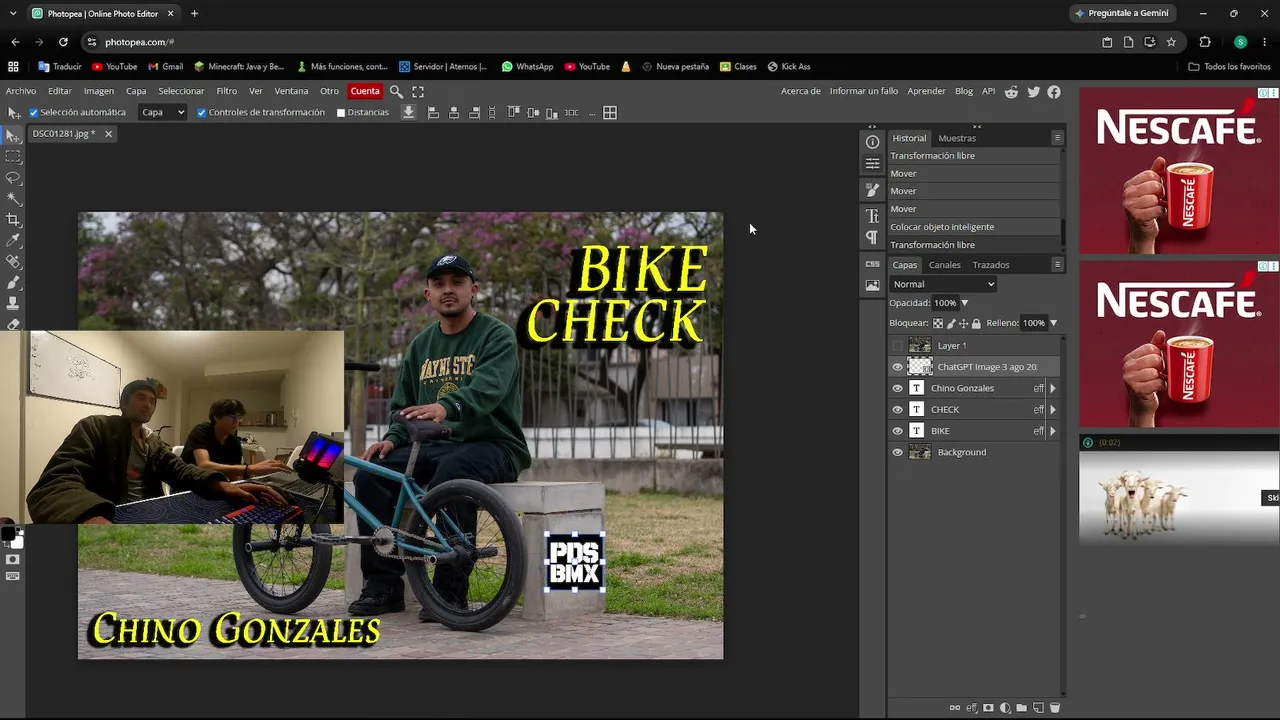Click Informar un fallo link
The height and width of the screenshot is (720, 1280).
coord(864,91)
